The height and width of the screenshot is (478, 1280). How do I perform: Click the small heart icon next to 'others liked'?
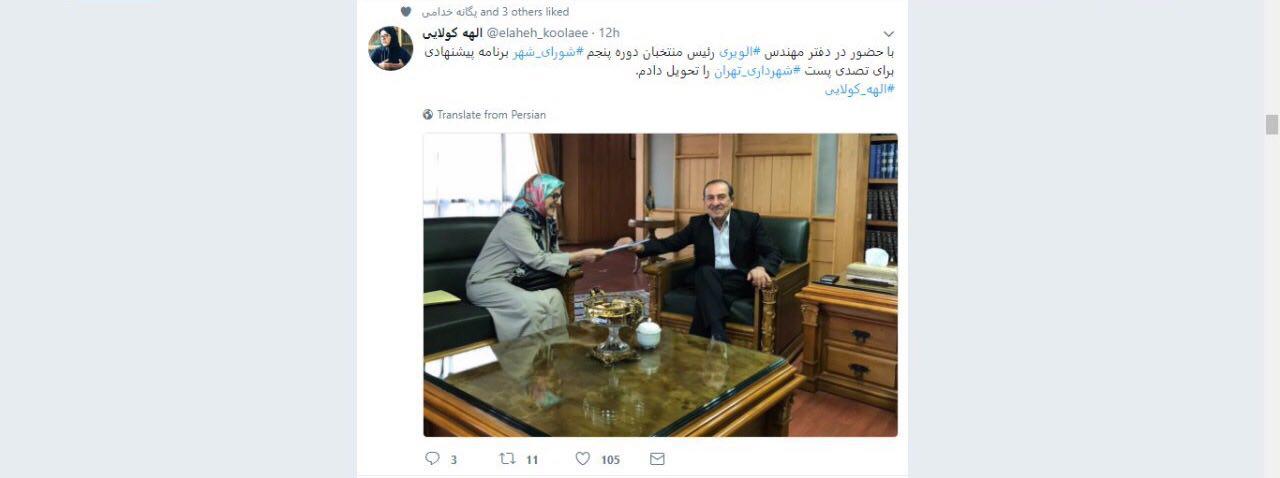(x=405, y=12)
